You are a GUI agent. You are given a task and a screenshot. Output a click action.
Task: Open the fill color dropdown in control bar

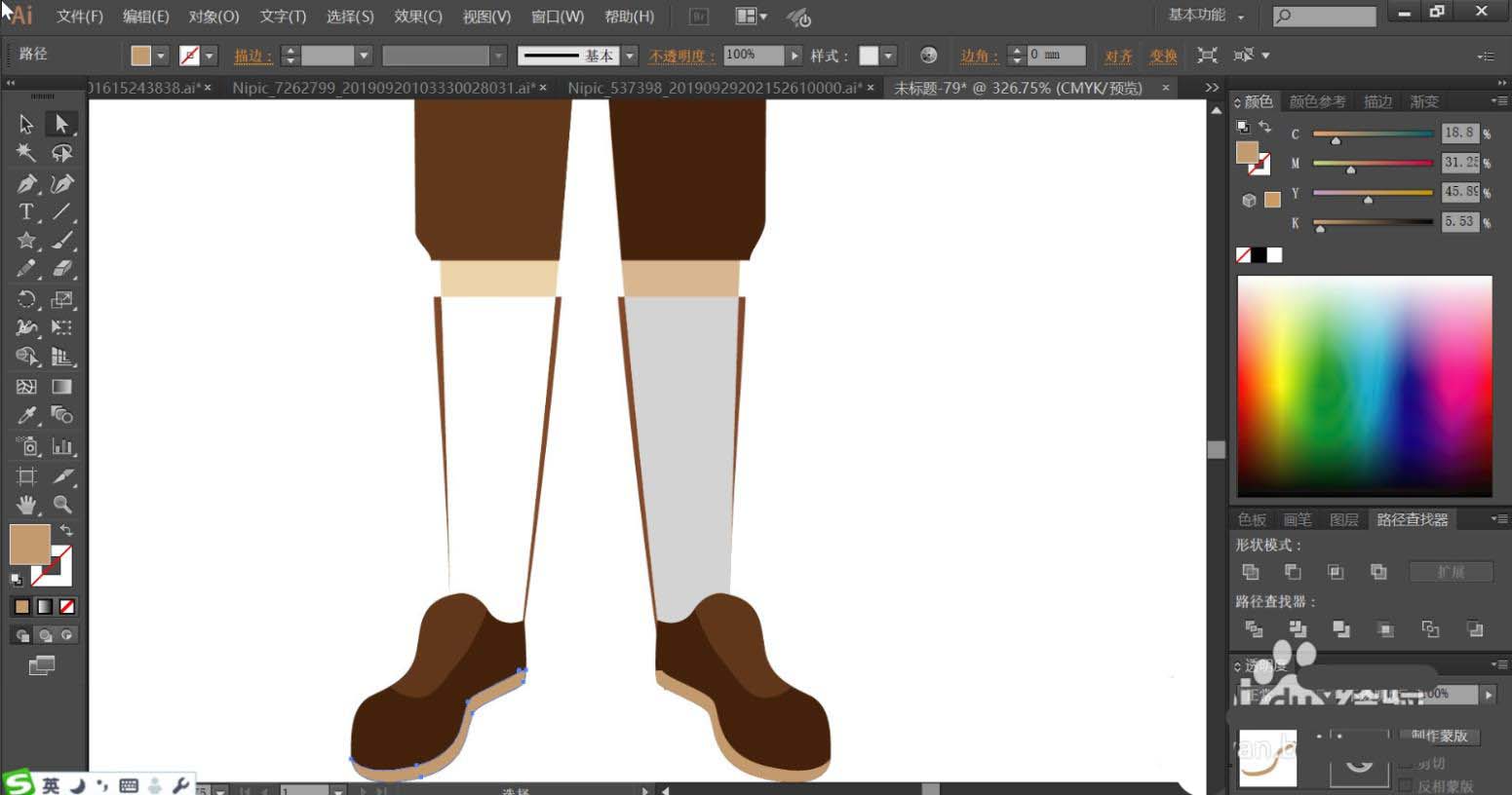pos(161,57)
